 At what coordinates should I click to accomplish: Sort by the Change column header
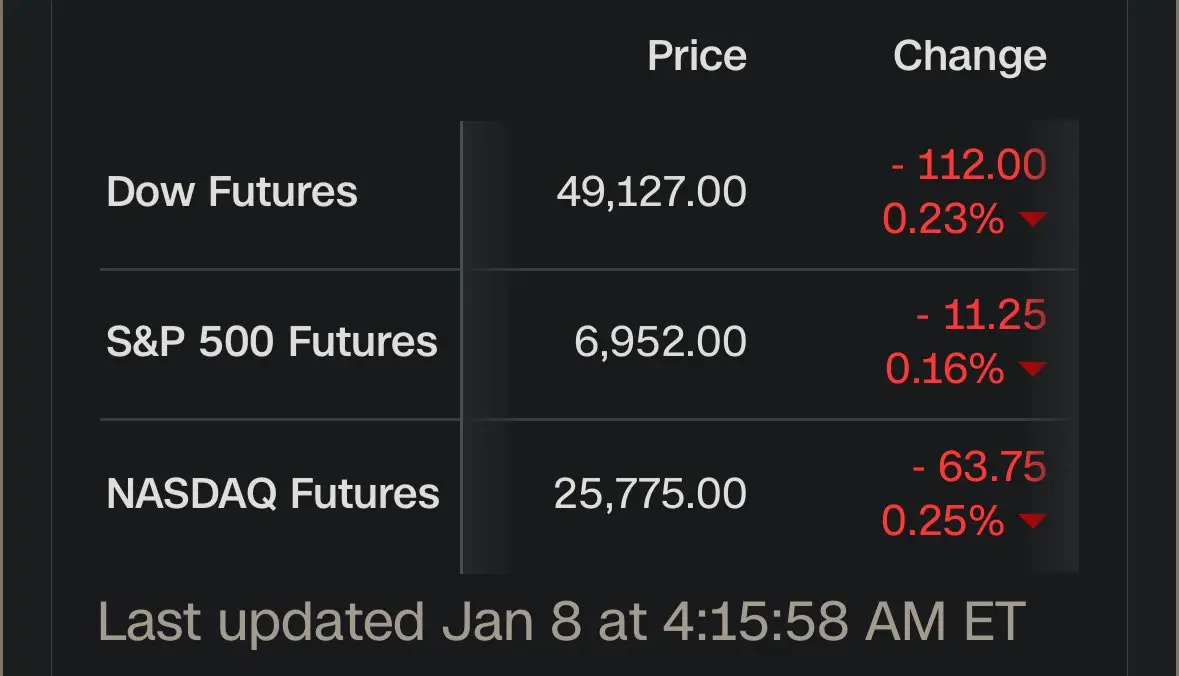[969, 56]
